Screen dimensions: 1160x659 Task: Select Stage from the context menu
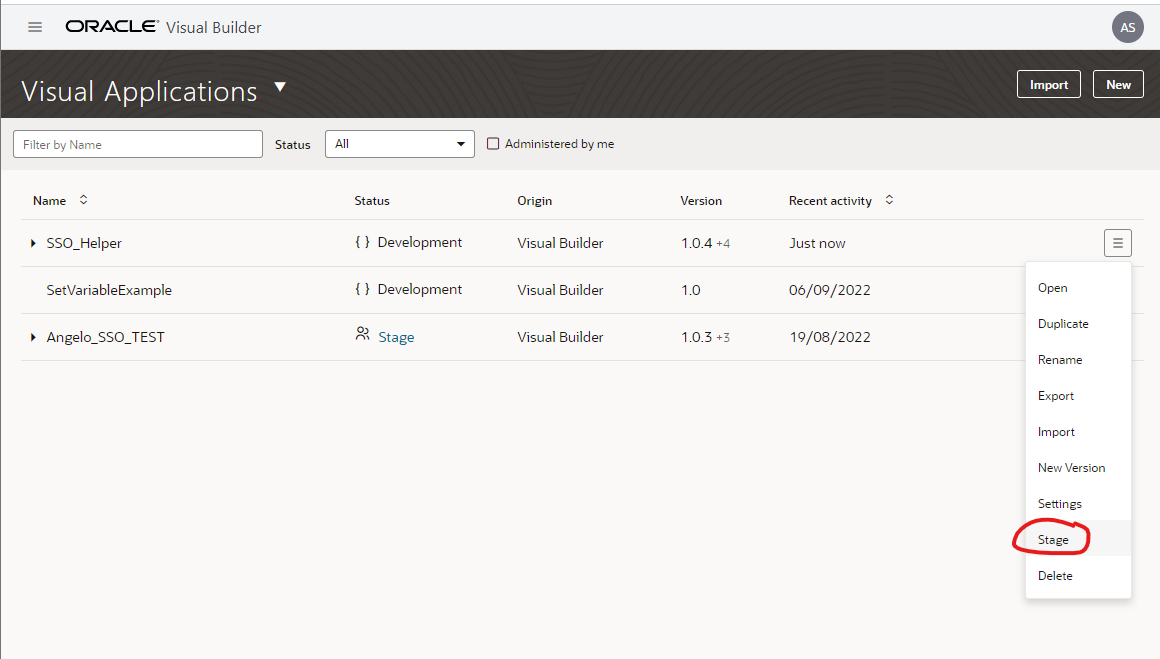click(x=1053, y=540)
